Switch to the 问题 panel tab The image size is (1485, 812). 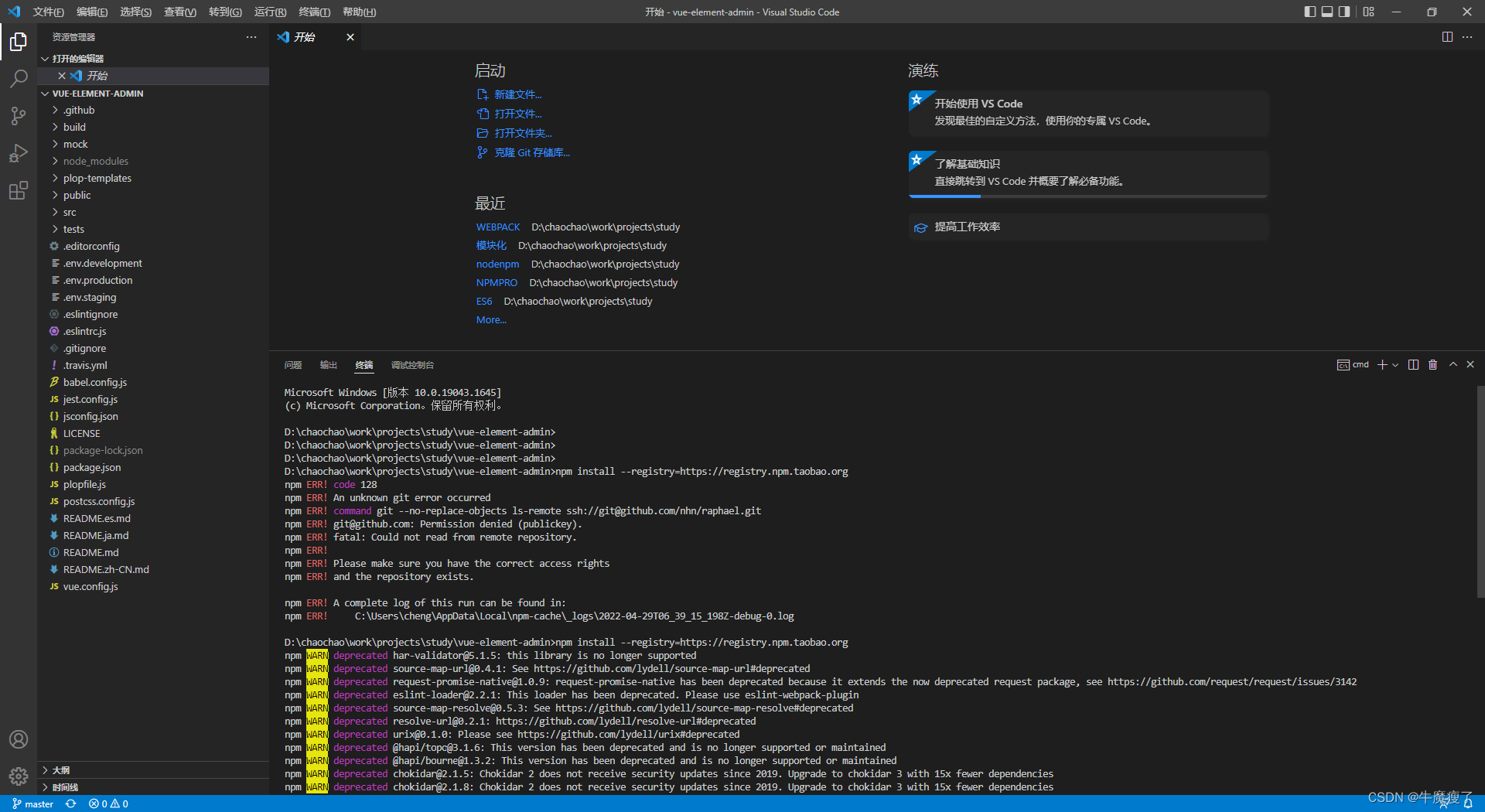pos(293,365)
